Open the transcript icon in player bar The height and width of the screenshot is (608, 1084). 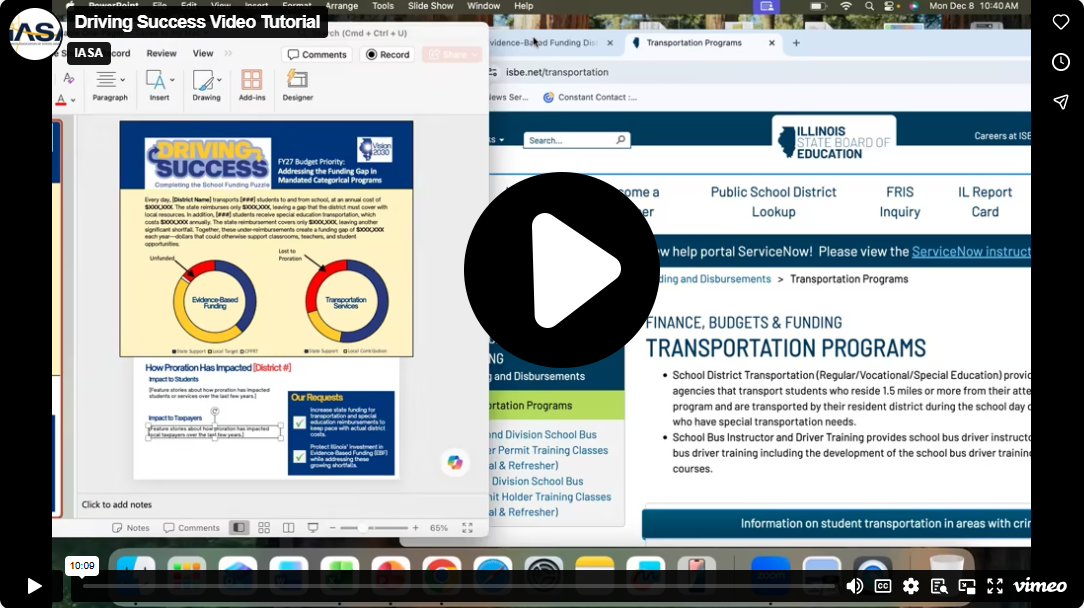tap(939, 586)
